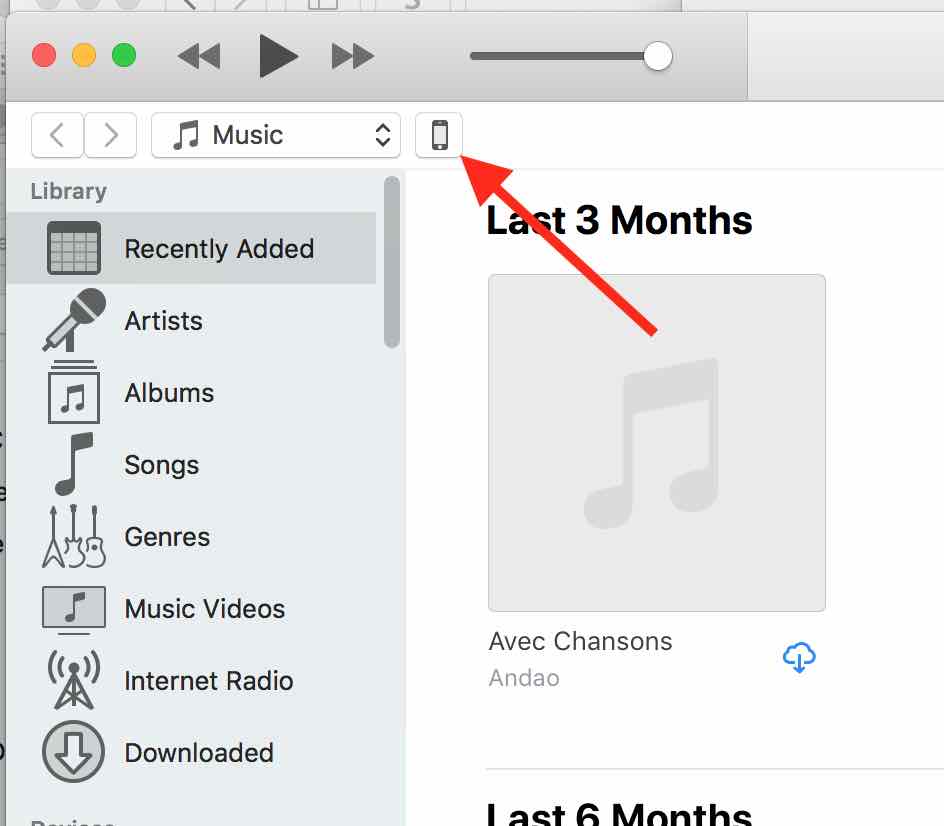Screen dimensions: 944x826
Task: Download Avec Chansons via the cloud icon
Action: pyautogui.click(x=799, y=657)
